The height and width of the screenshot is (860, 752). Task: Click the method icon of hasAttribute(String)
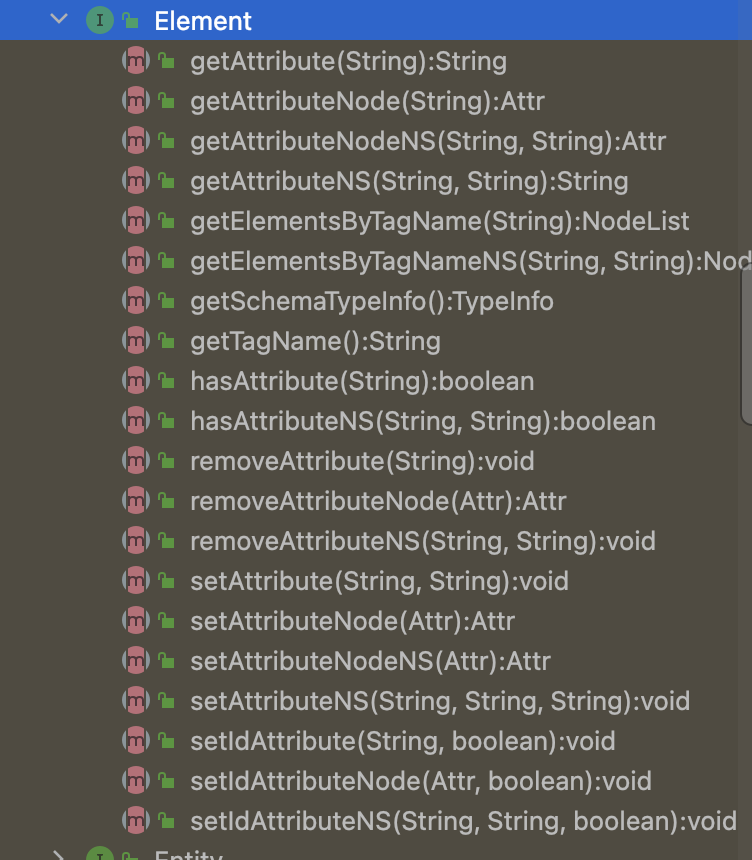coord(136,381)
